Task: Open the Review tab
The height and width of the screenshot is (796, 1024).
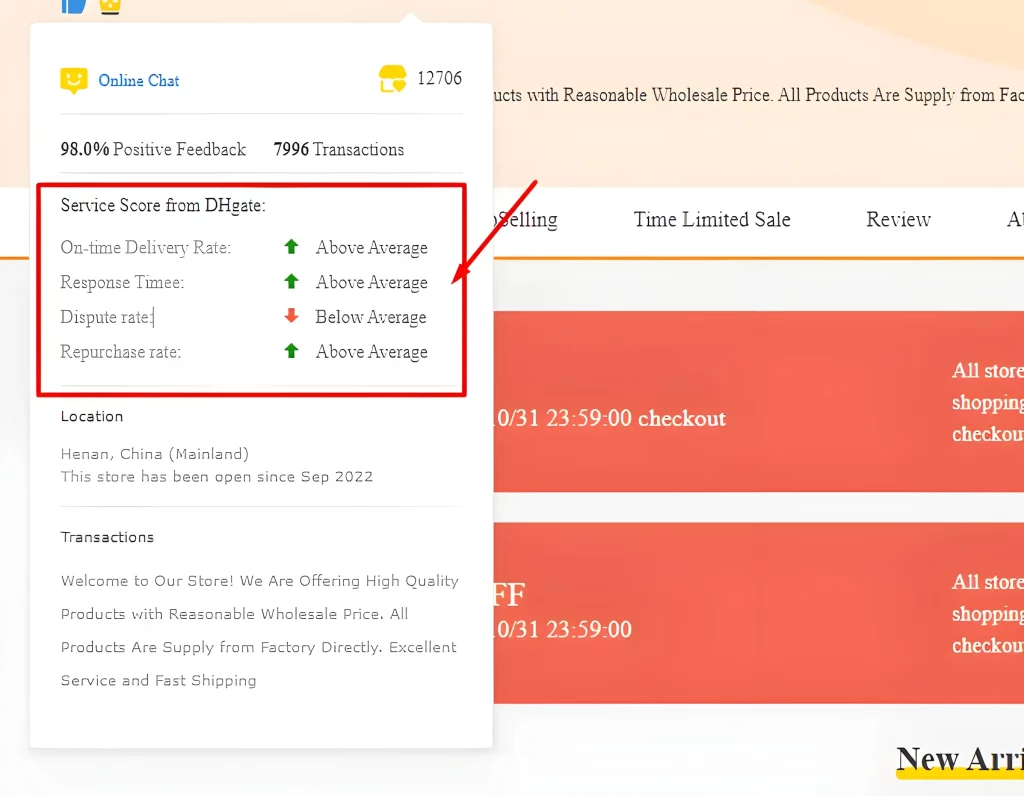Action: point(899,219)
